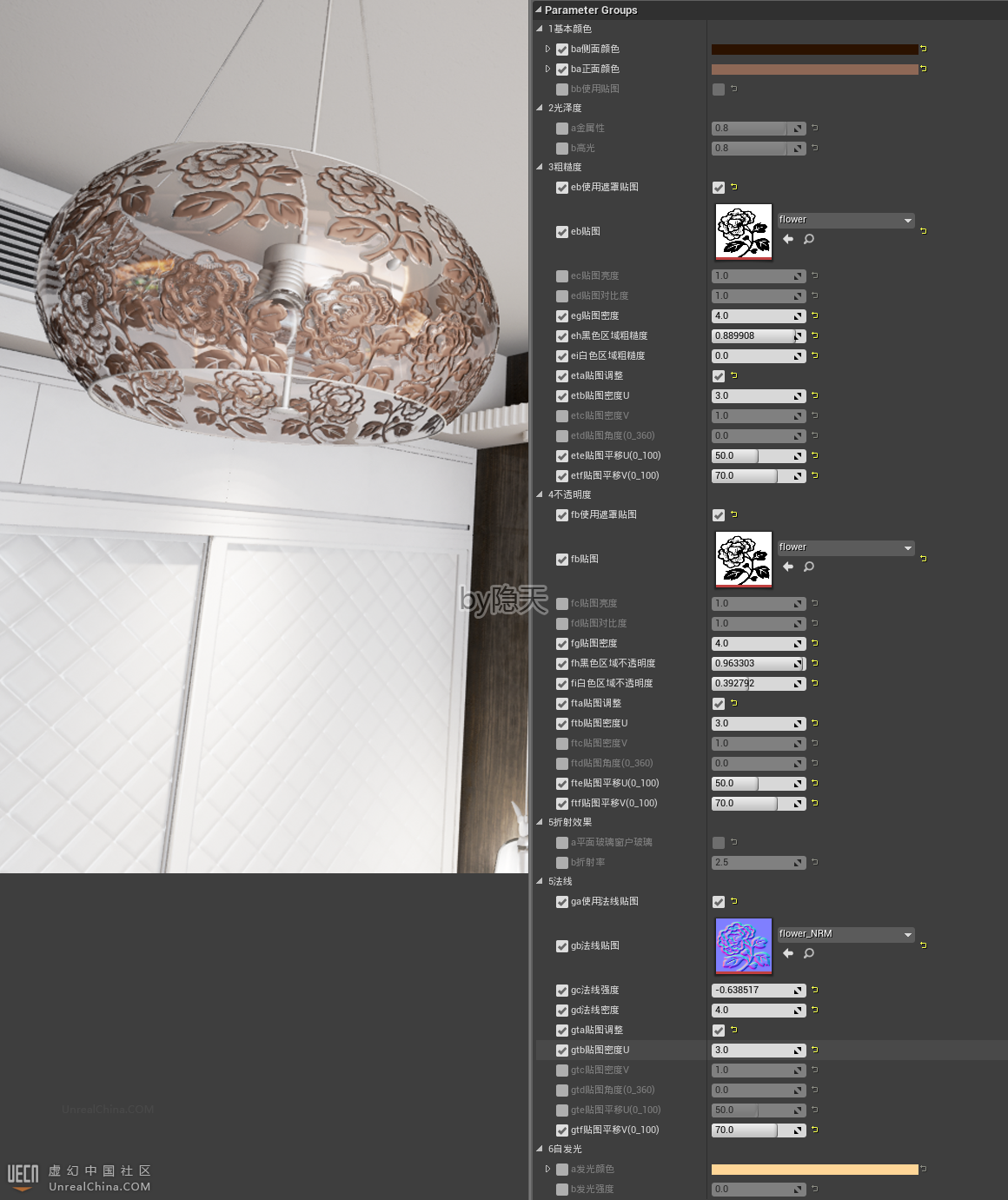The height and width of the screenshot is (1200, 1008).
Task: Reset fi白色区域不透明度 to default
Action: (815, 683)
